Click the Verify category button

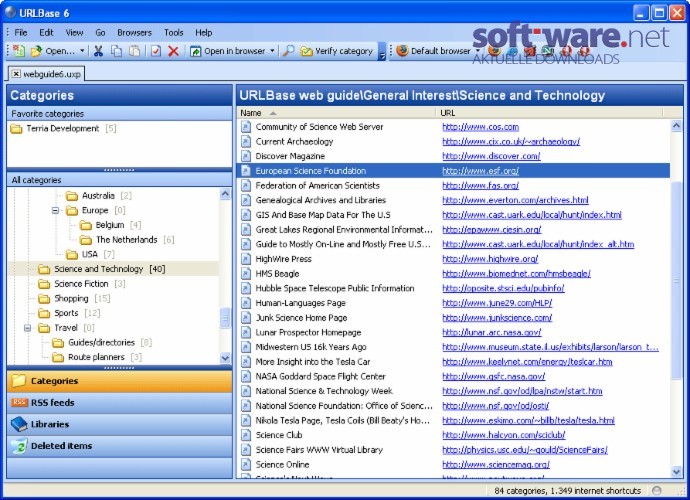pyautogui.click(x=337, y=51)
